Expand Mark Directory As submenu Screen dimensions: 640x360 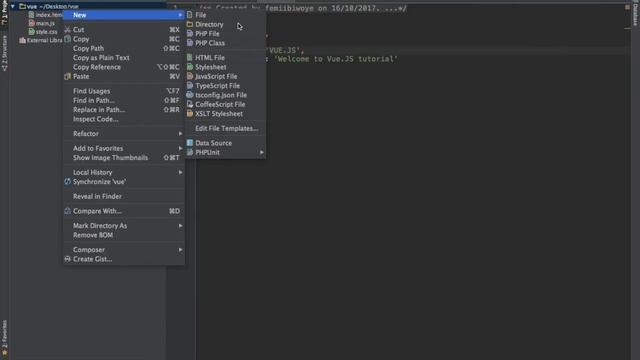[124, 226]
